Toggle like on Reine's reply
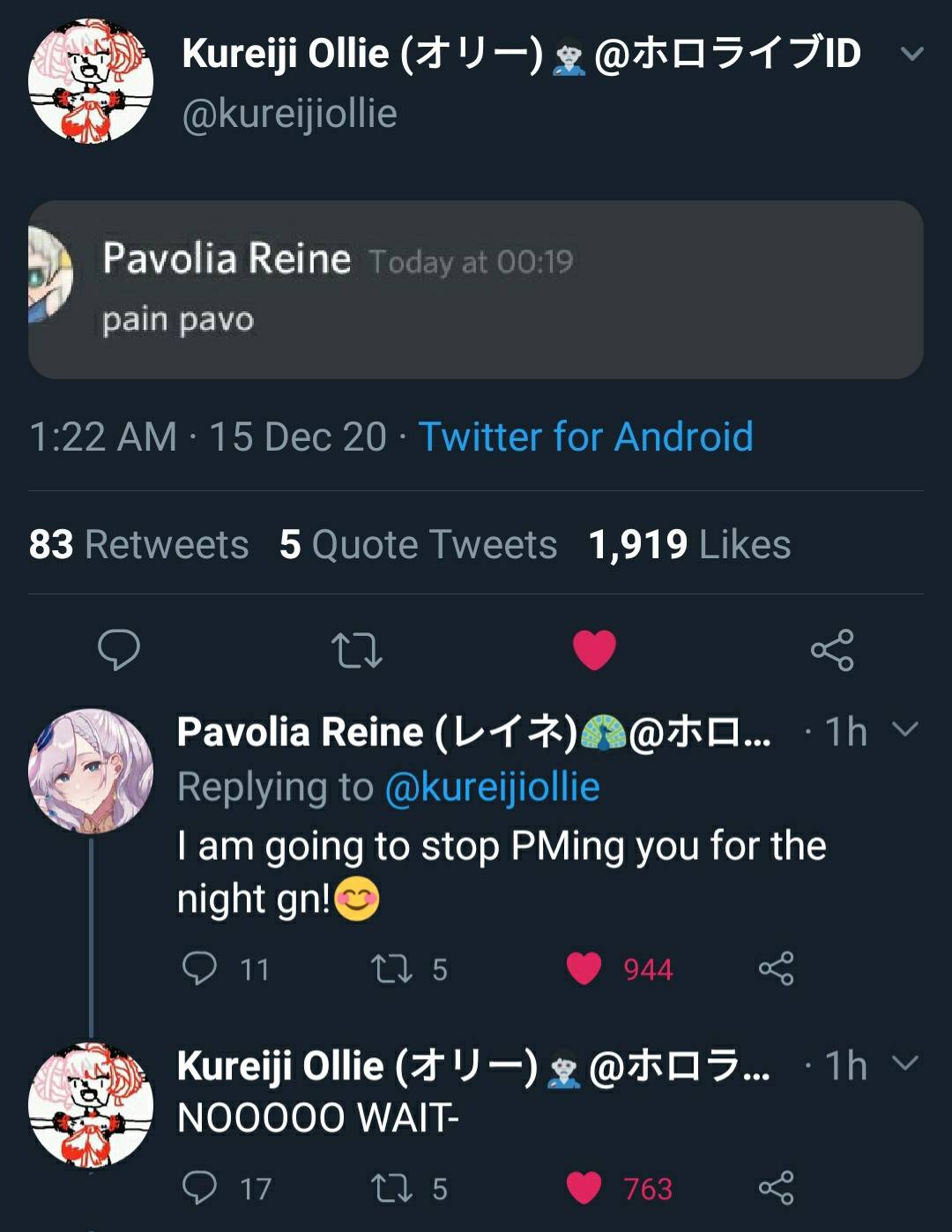Screen dimensions: 952x1232 (584, 968)
